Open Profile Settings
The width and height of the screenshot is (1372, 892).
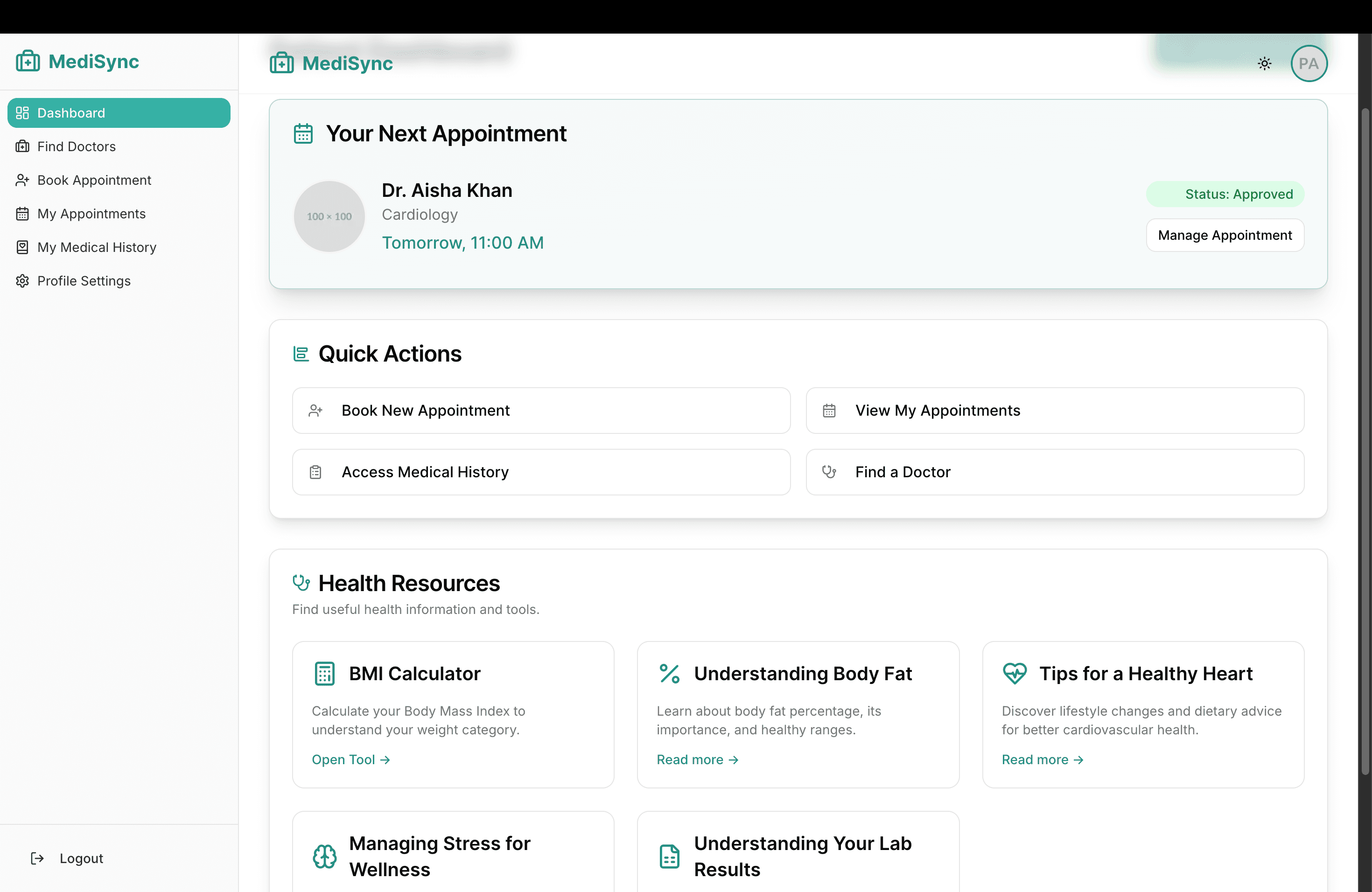point(119,281)
